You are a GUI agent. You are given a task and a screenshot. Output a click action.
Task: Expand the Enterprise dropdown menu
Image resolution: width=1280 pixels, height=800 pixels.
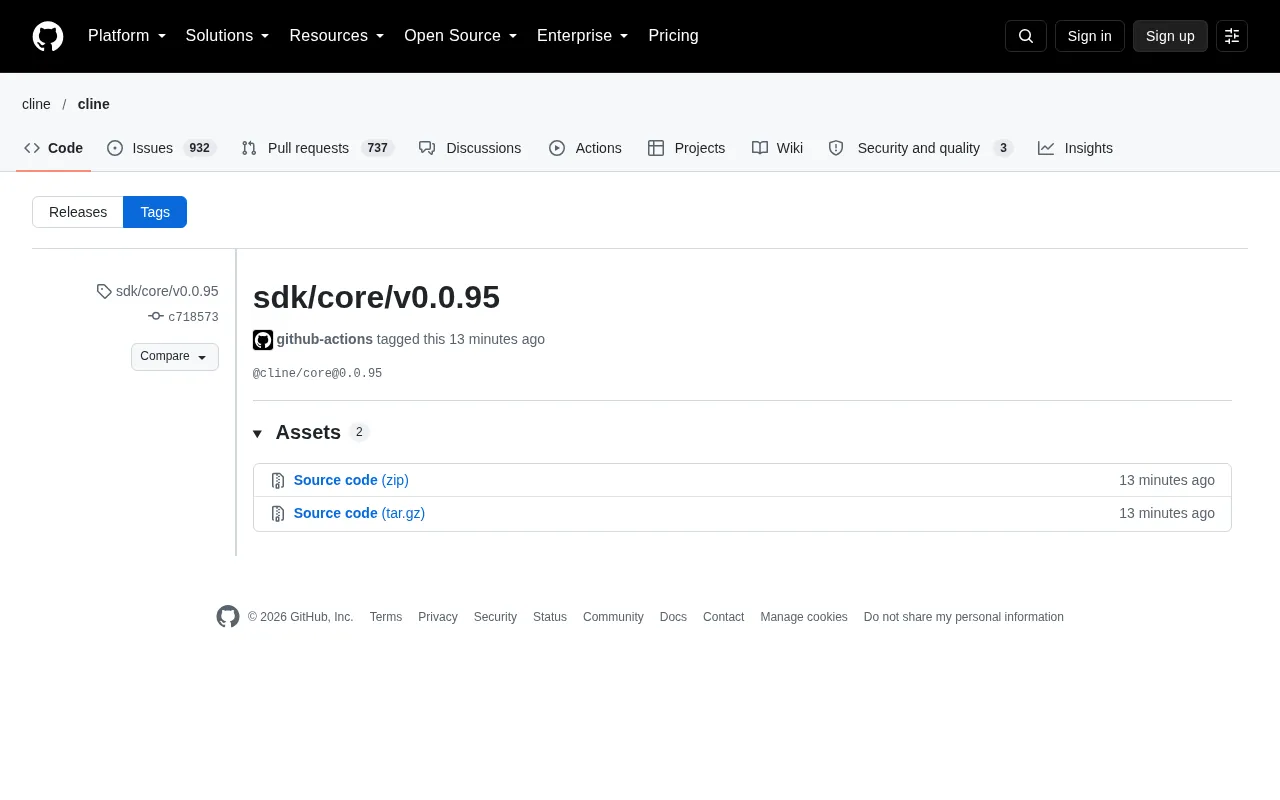pos(583,36)
